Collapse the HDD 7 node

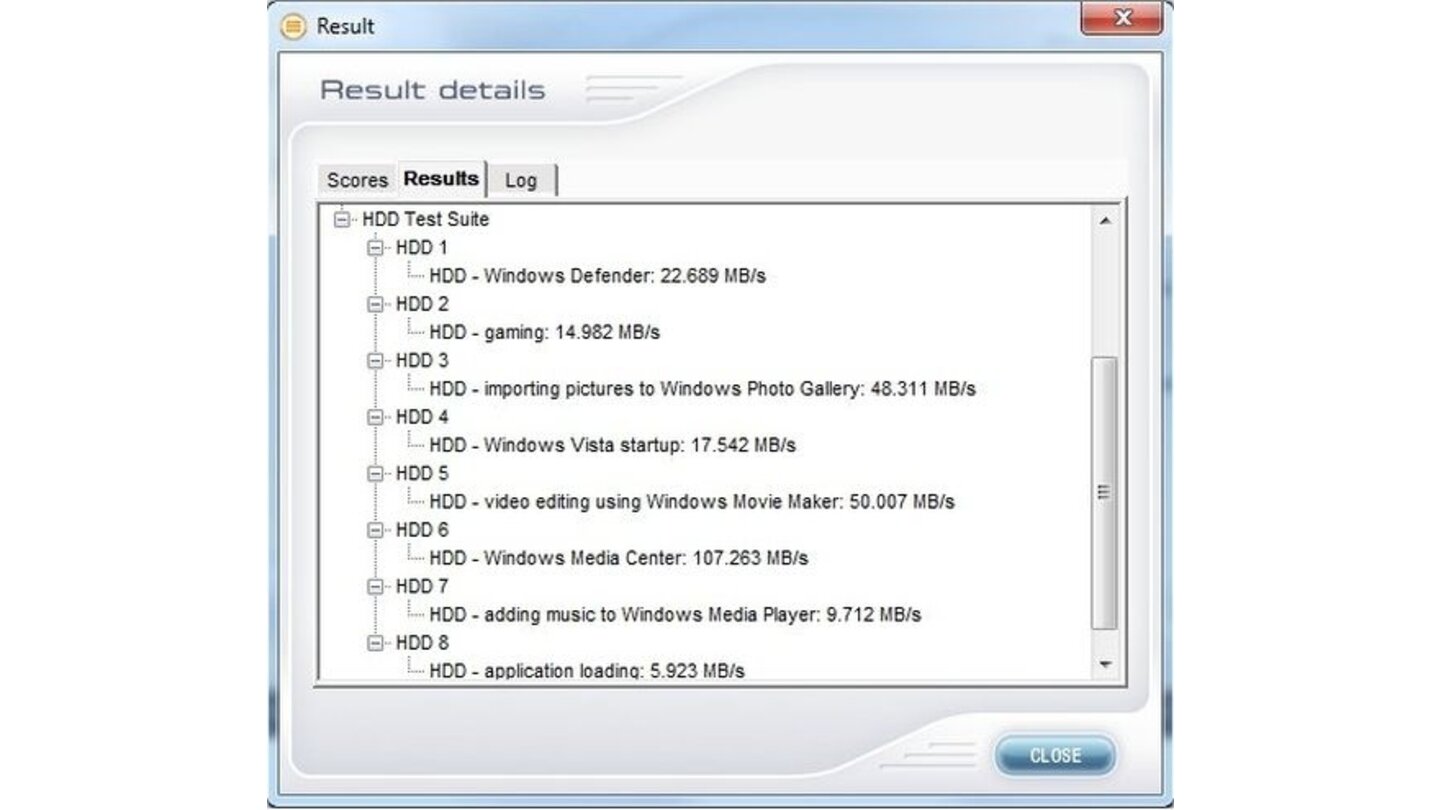376,586
